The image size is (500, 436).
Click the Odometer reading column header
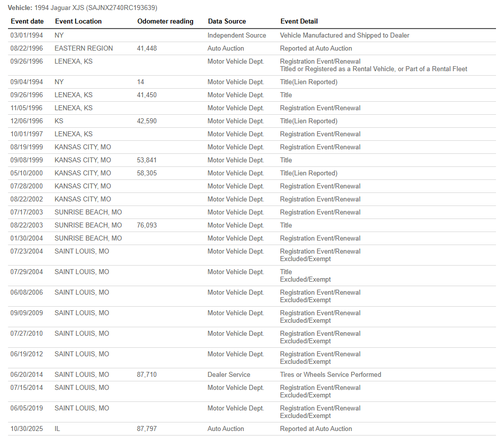tap(165, 21)
